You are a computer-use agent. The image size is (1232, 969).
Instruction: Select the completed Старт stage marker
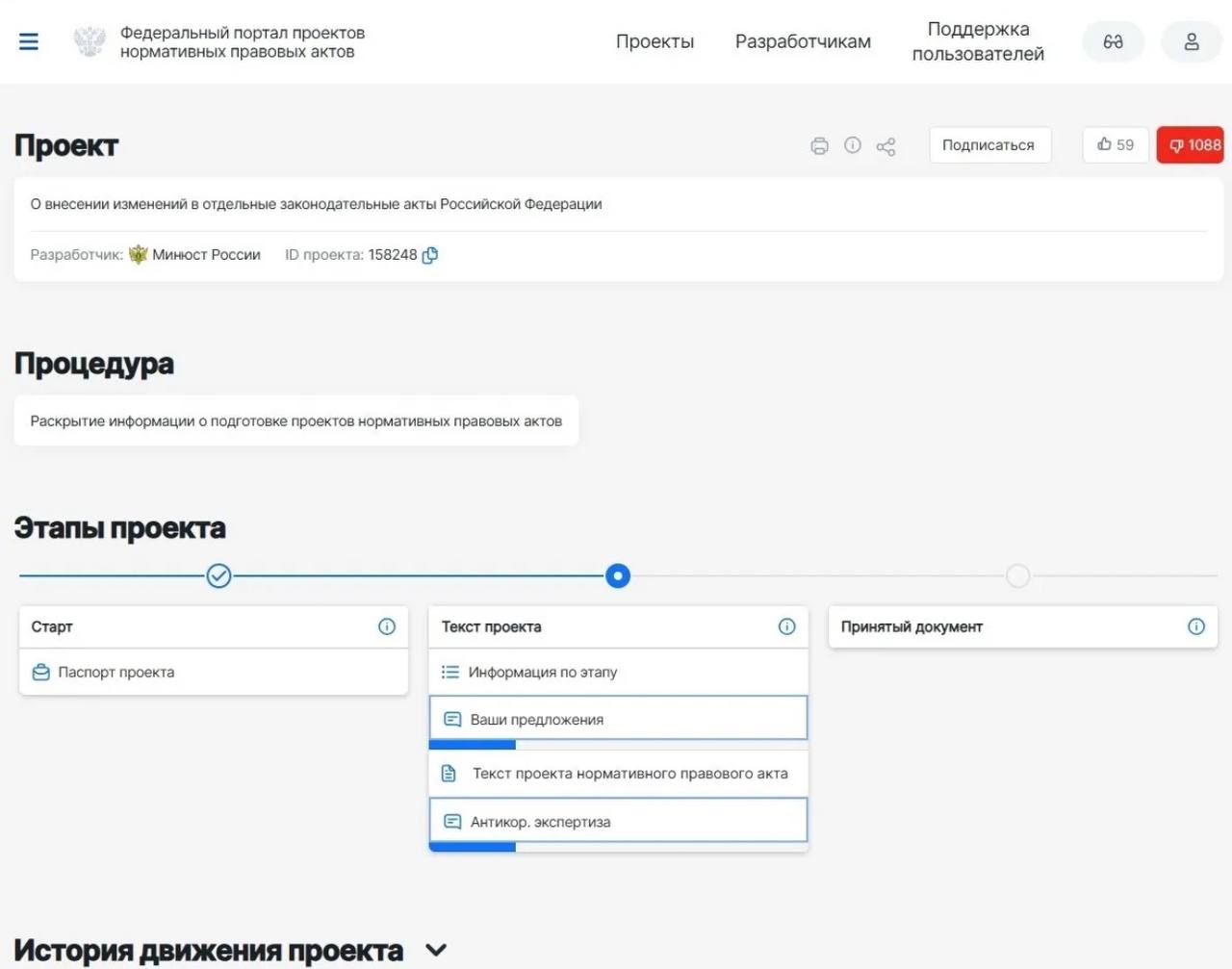(x=219, y=576)
